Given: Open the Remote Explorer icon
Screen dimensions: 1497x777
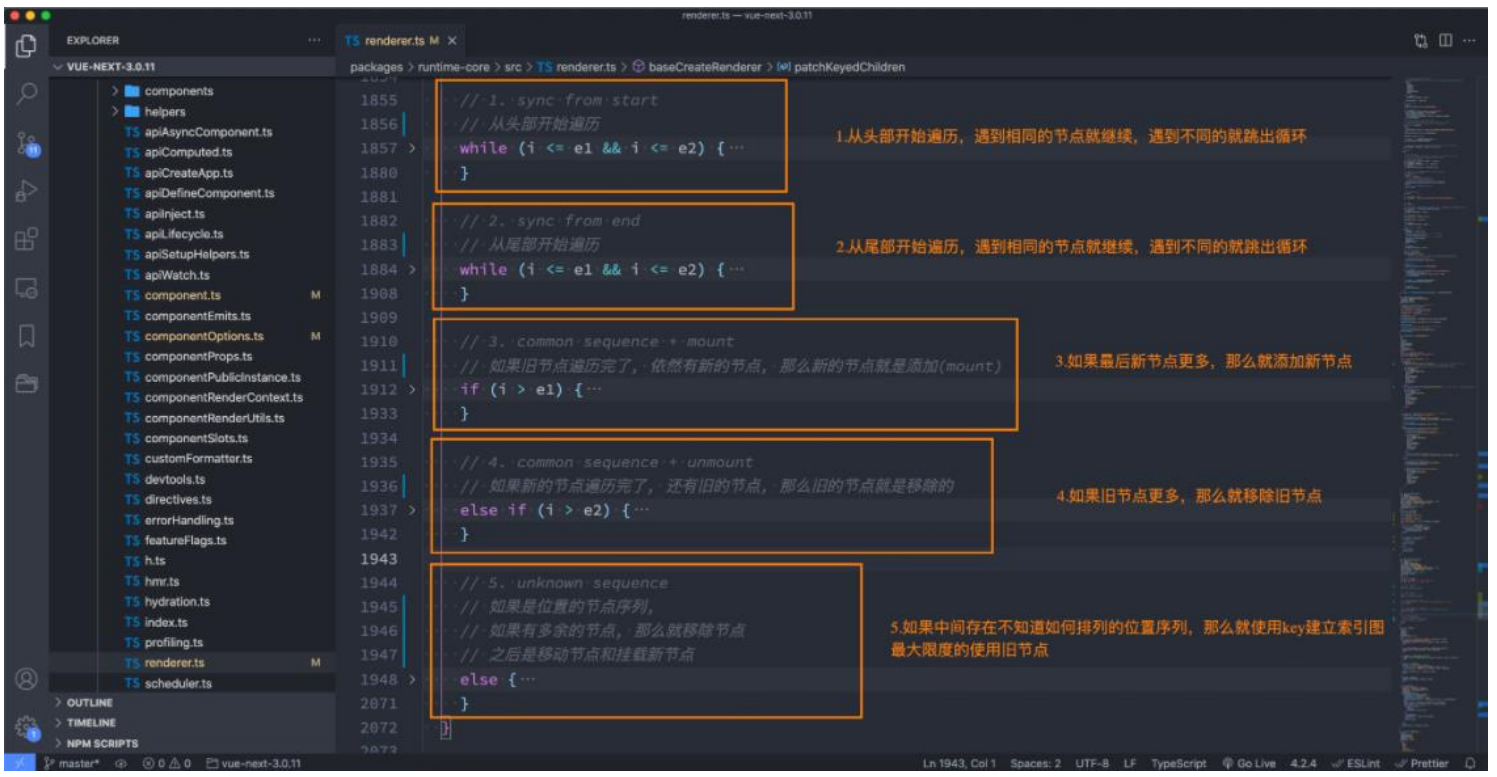Looking at the screenshot, I should pyautogui.click(x=27, y=288).
